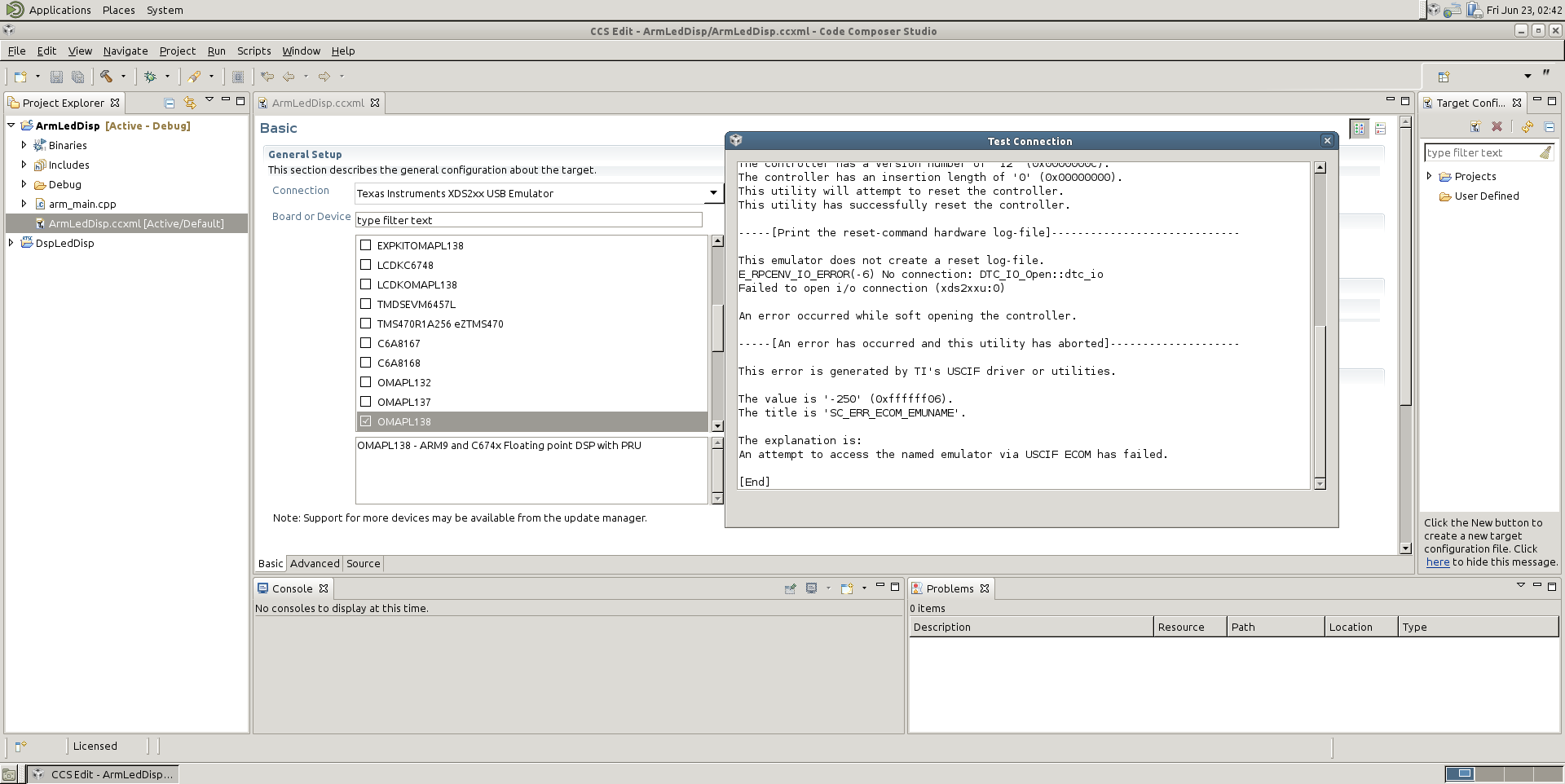The height and width of the screenshot is (784, 1565).
Task: Click the Back navigation arrow icon
Action: [x=289, y=77]
